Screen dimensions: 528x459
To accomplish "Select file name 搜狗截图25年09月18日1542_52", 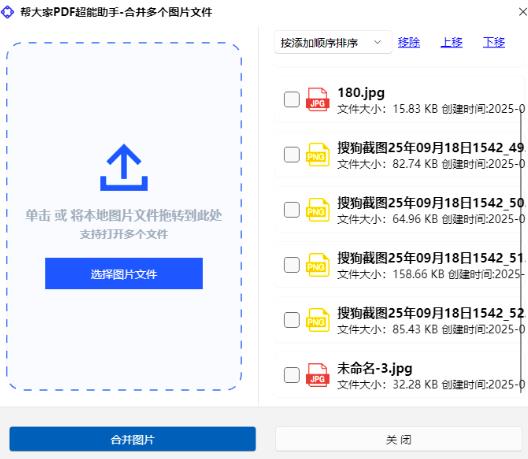I will pos(431,313).
